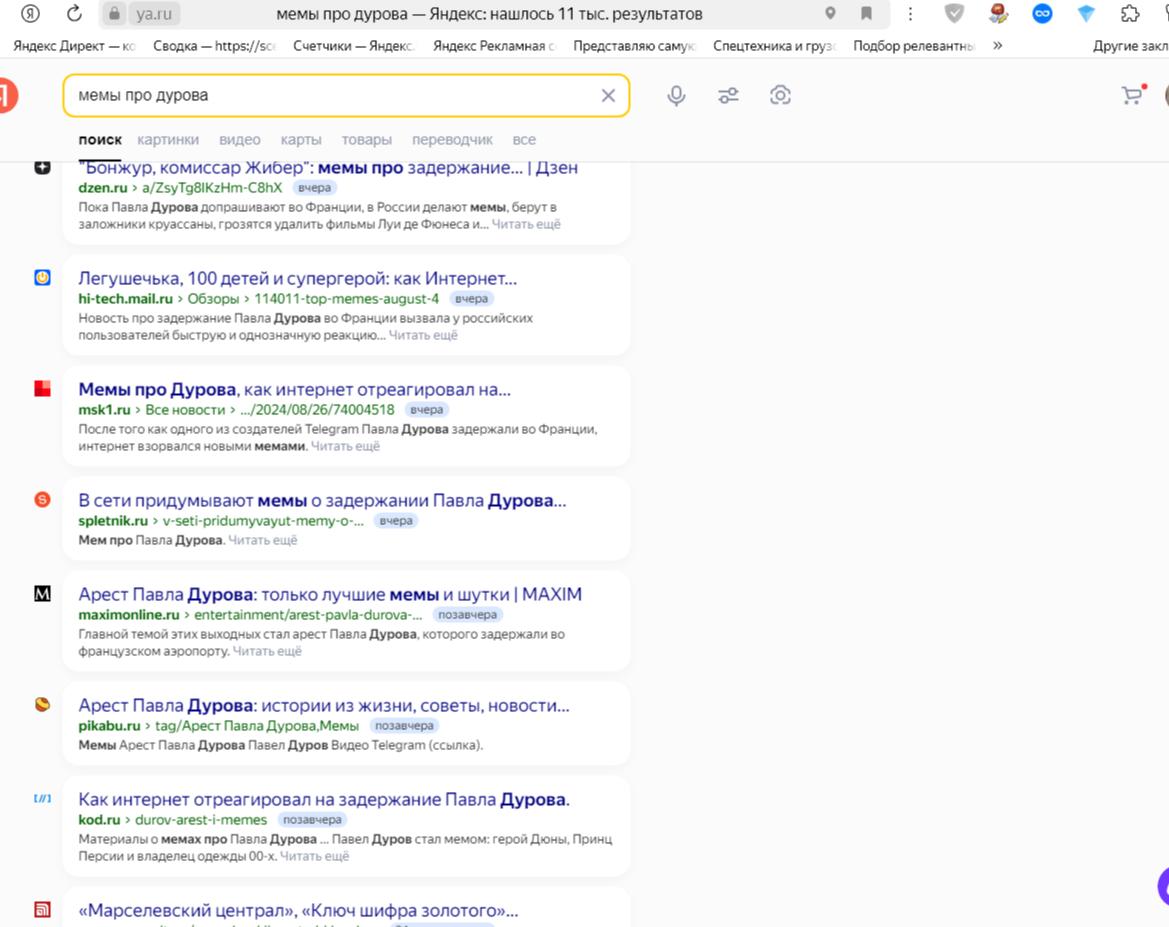This screenshot has width=1169, height=927.
Task: Open result 'Бонжур, комиссар Жибер' on Дзен
Action: (x=328, y=167)
